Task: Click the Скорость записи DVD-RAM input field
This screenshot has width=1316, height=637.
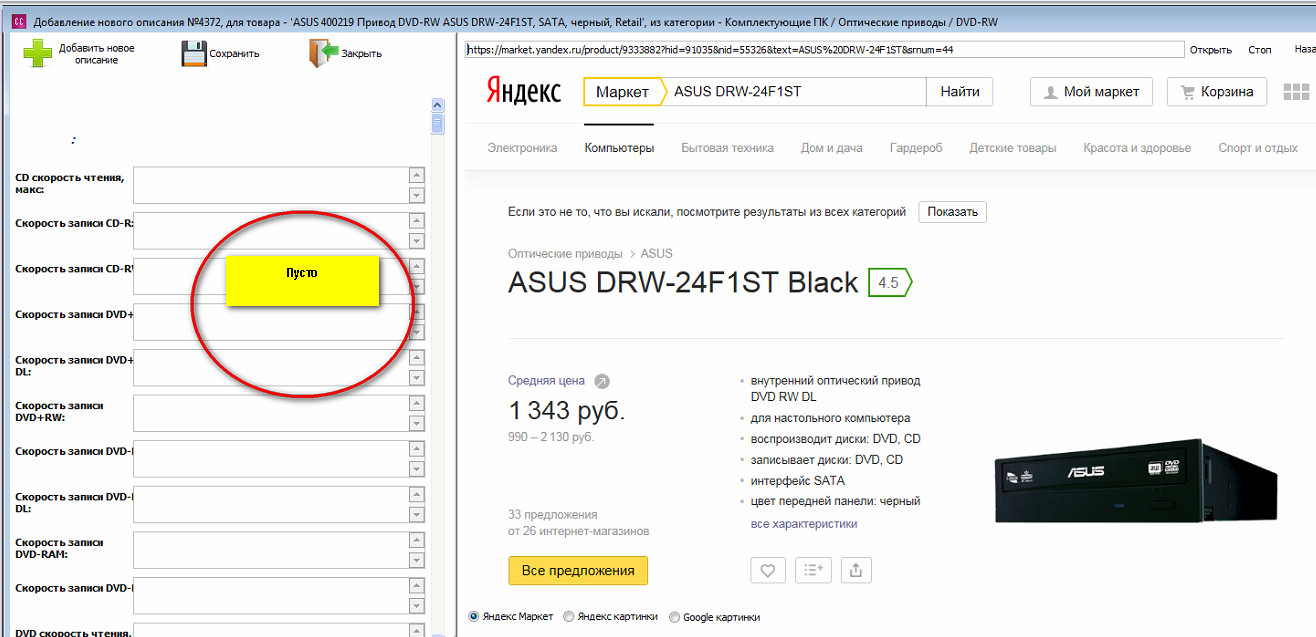Action: point(271,550)
